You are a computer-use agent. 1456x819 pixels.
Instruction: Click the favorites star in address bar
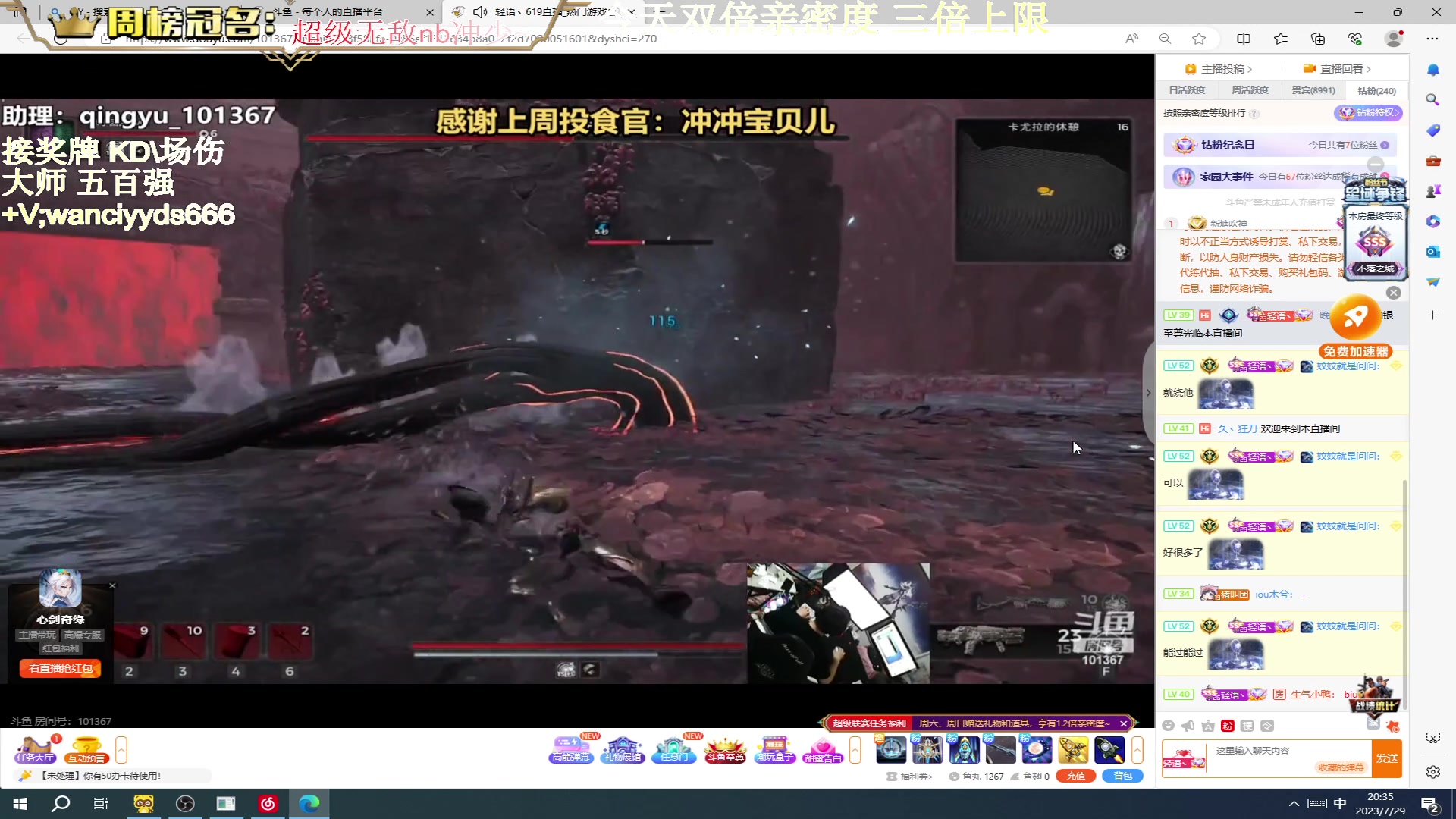pyautogui.click(x=1199, y=39)
